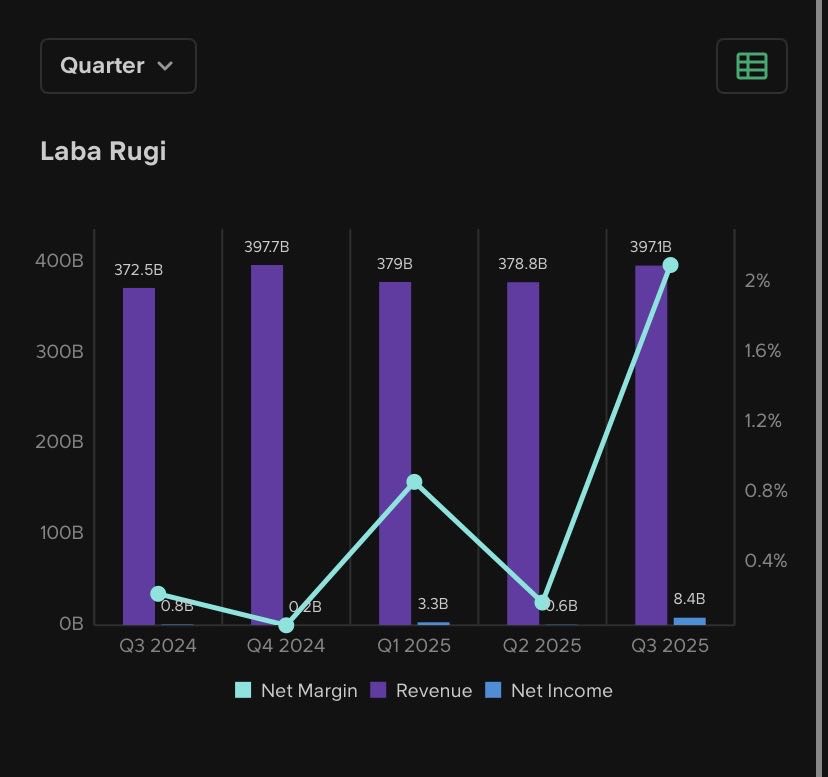This screenshot has height=777, width=828.
Task: Click the blue Net Income legend swatch
Action: (493, 690)
